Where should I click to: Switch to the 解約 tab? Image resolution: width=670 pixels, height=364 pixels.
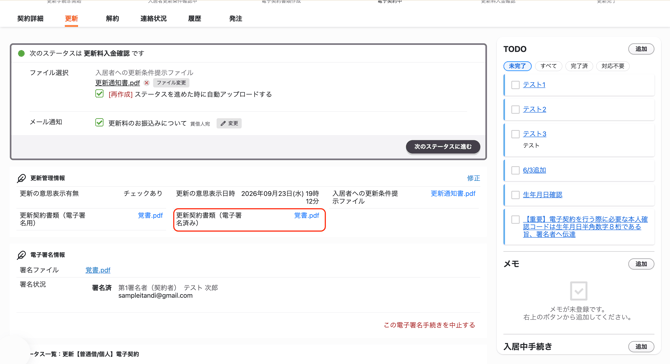coord(112,18)
